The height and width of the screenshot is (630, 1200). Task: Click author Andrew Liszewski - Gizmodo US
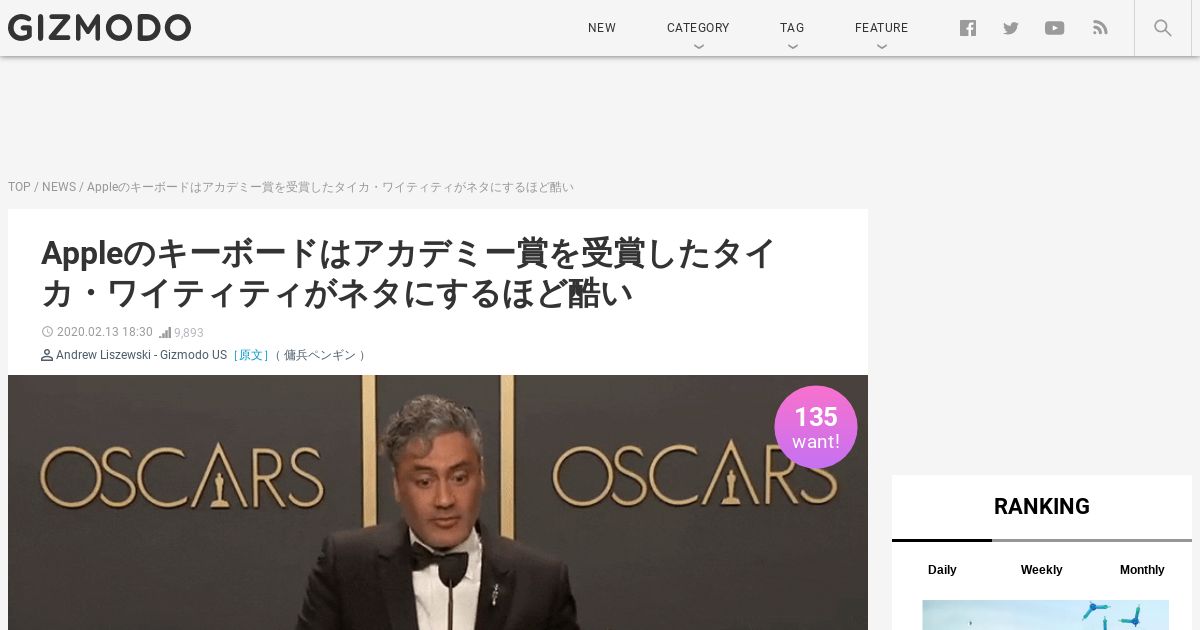coord(141,355)
